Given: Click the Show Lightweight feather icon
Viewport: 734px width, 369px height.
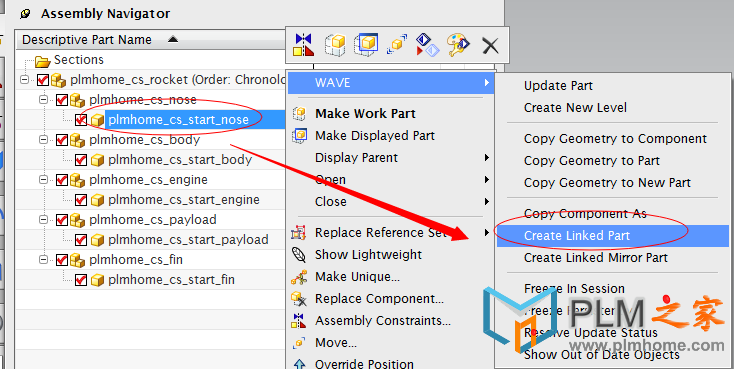Looking at the screenshot, I should pyautogui.click(x=299, y=255).
